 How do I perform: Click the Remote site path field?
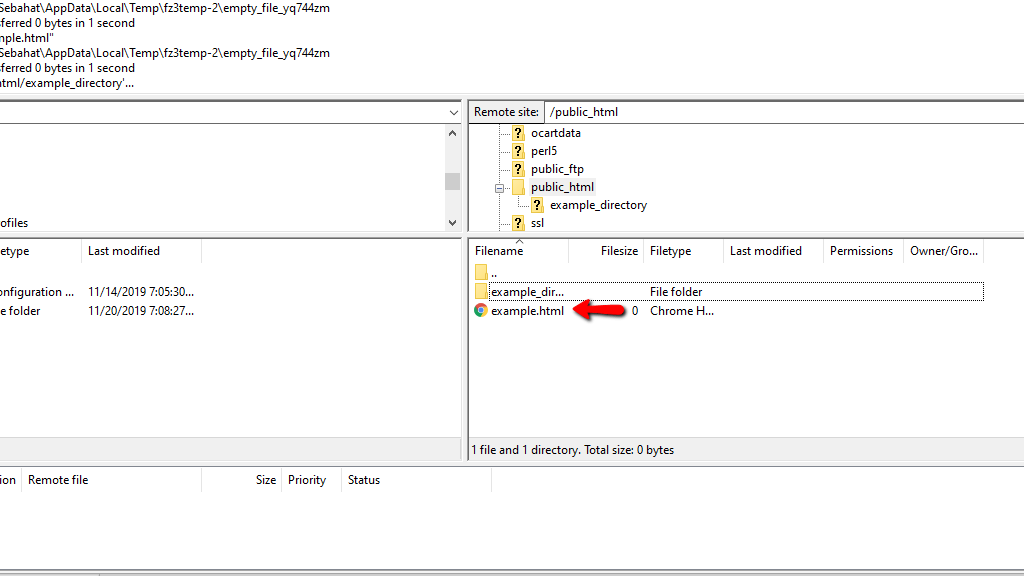click(784, 112)
